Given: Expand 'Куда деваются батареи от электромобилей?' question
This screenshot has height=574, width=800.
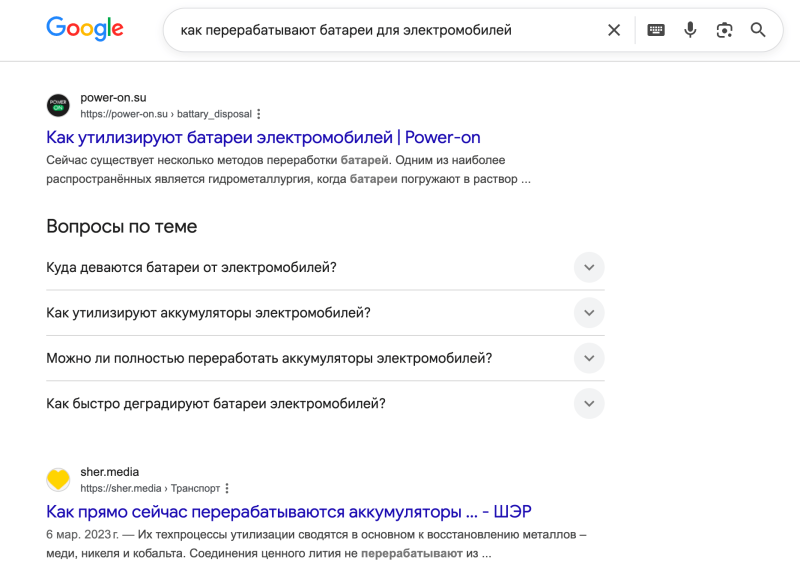Looking at the screenshot, I should 325,267.
